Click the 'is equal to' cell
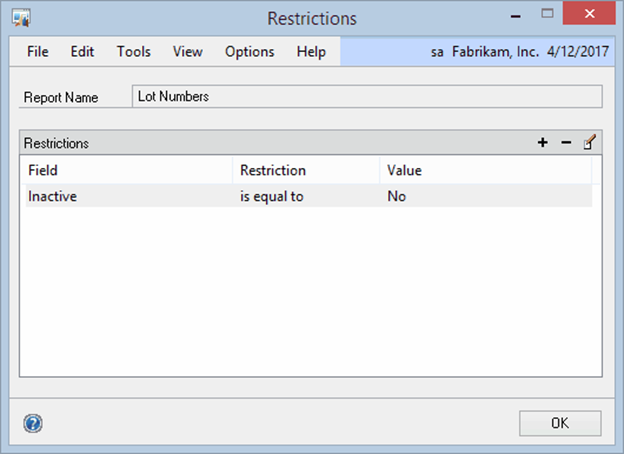The image size is (625, 455). pyautogui.click(x=271, y=196)
